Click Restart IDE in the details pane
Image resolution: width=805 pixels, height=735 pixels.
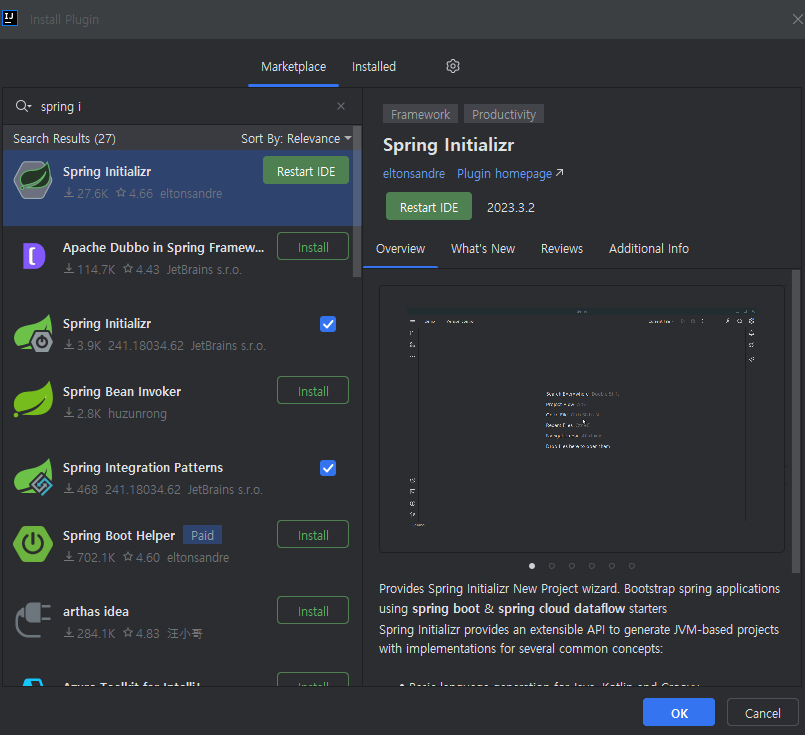429,207
